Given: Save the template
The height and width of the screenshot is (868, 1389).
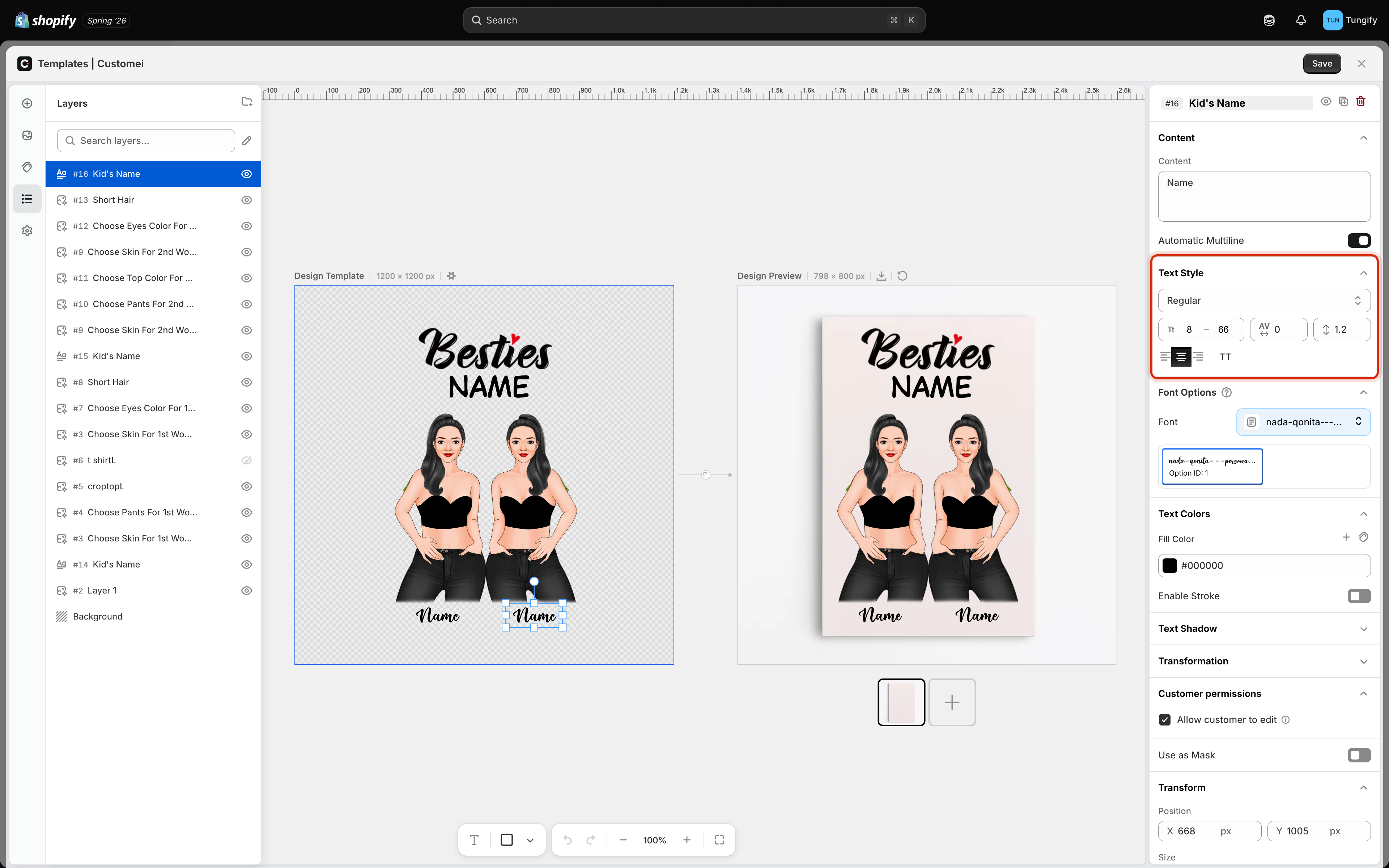Looking at the screenshot, I should [x=1322, y=64].
